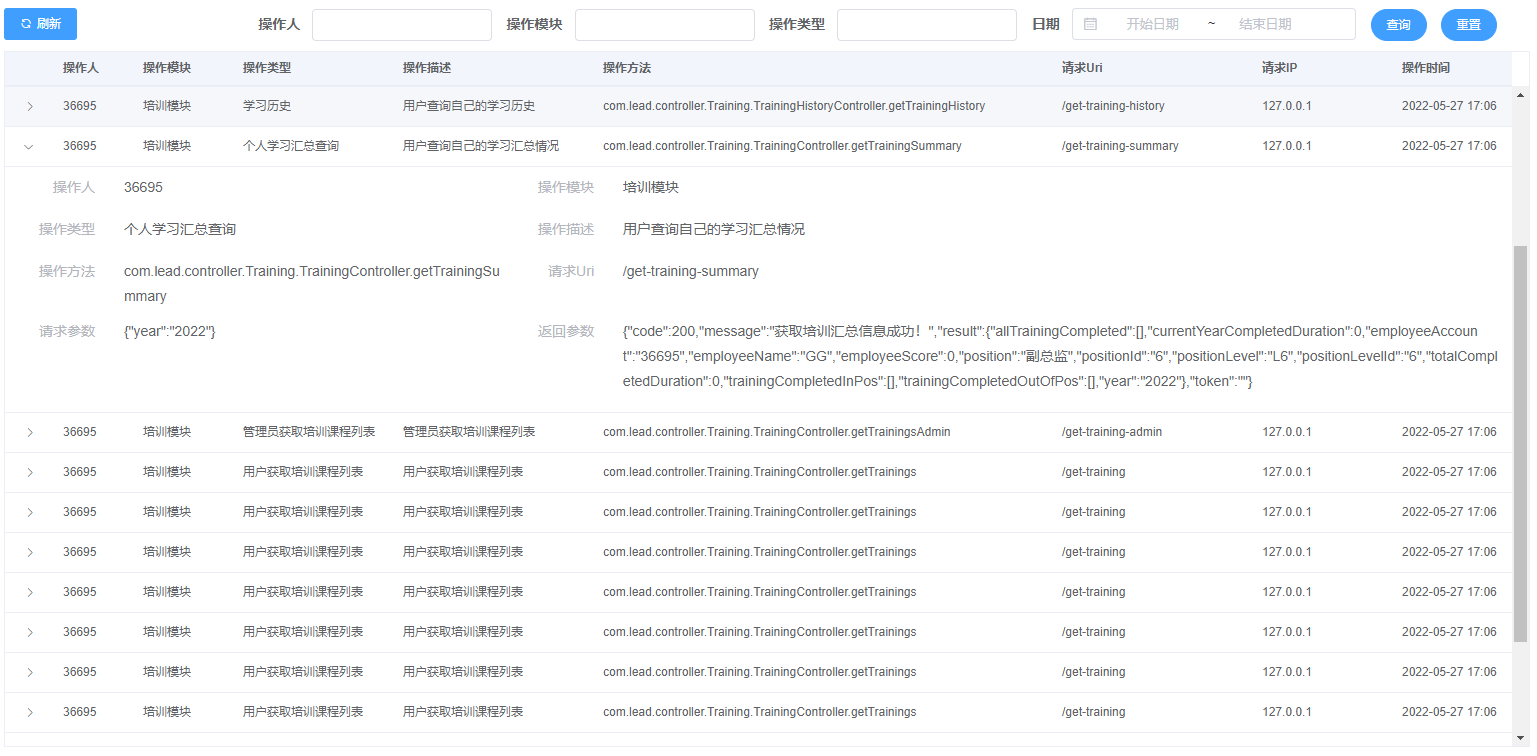Click the 重置 reset button
The width and height of the screenshot is (1537, 756).
tap(1468, 25)
